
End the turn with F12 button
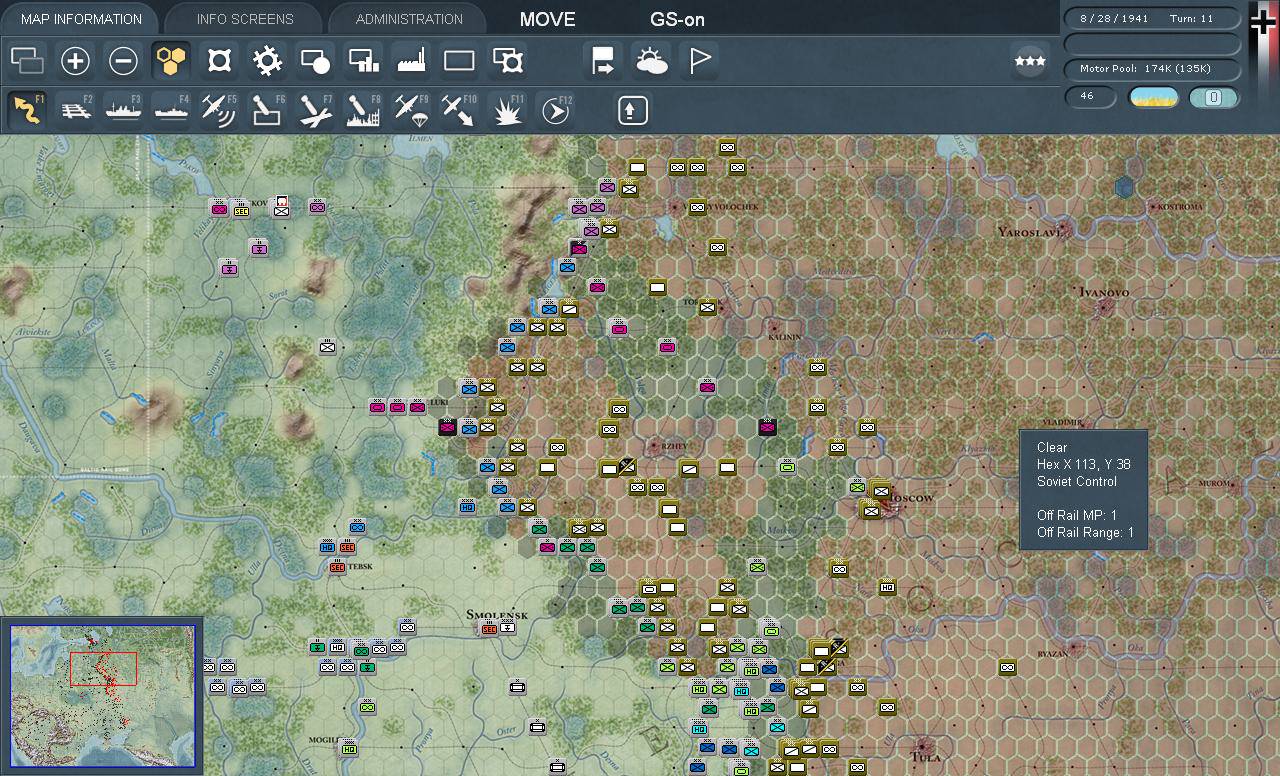pos(555,109)
